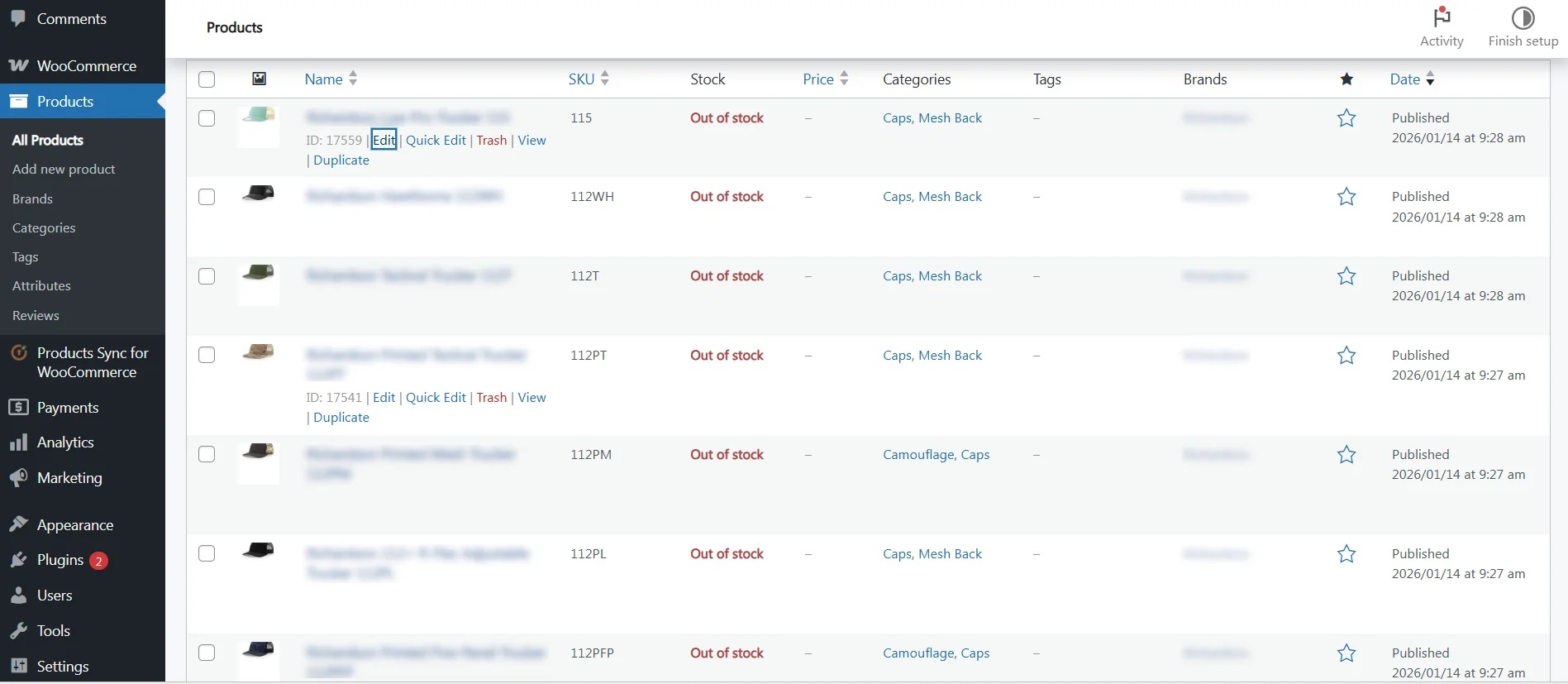Open the Finish setup half-circle icon

point(1523,17)
